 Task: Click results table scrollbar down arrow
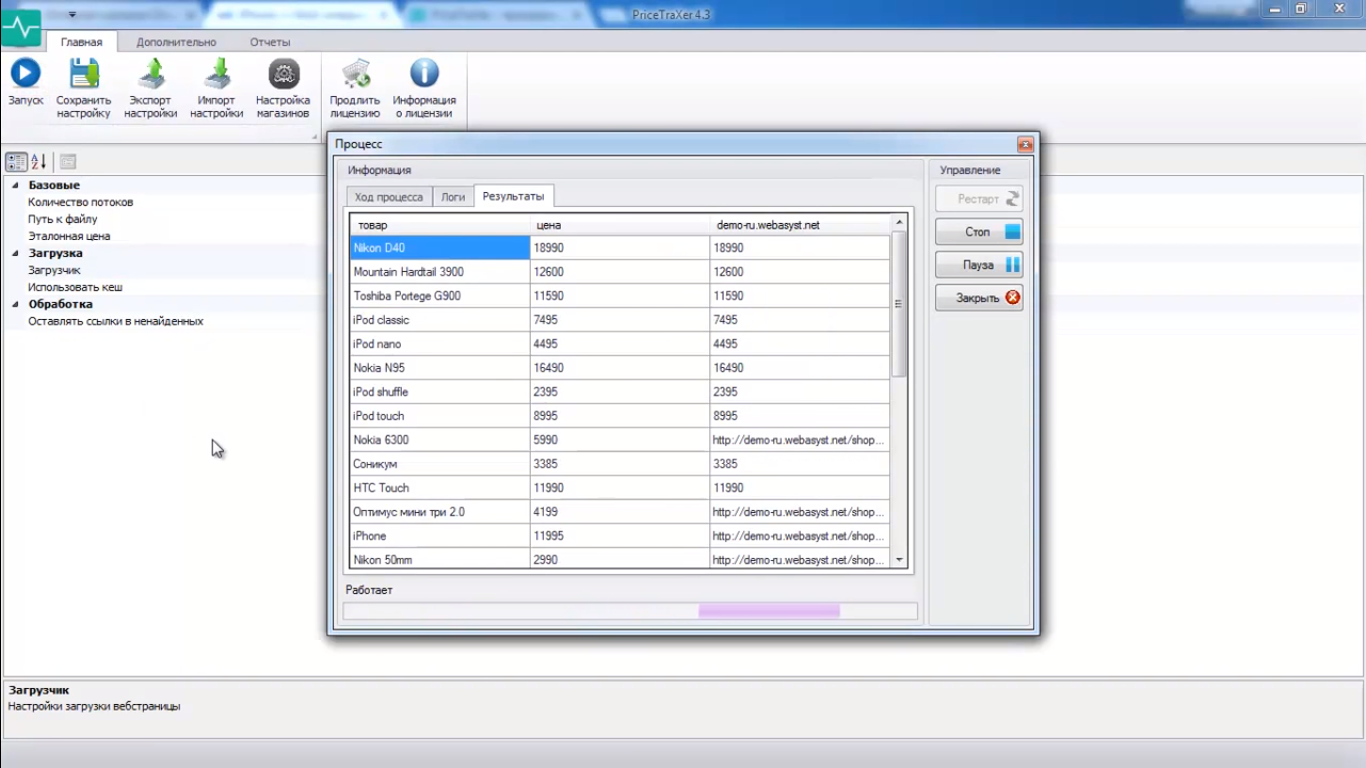pyautogui.click(x=898, y=560)
